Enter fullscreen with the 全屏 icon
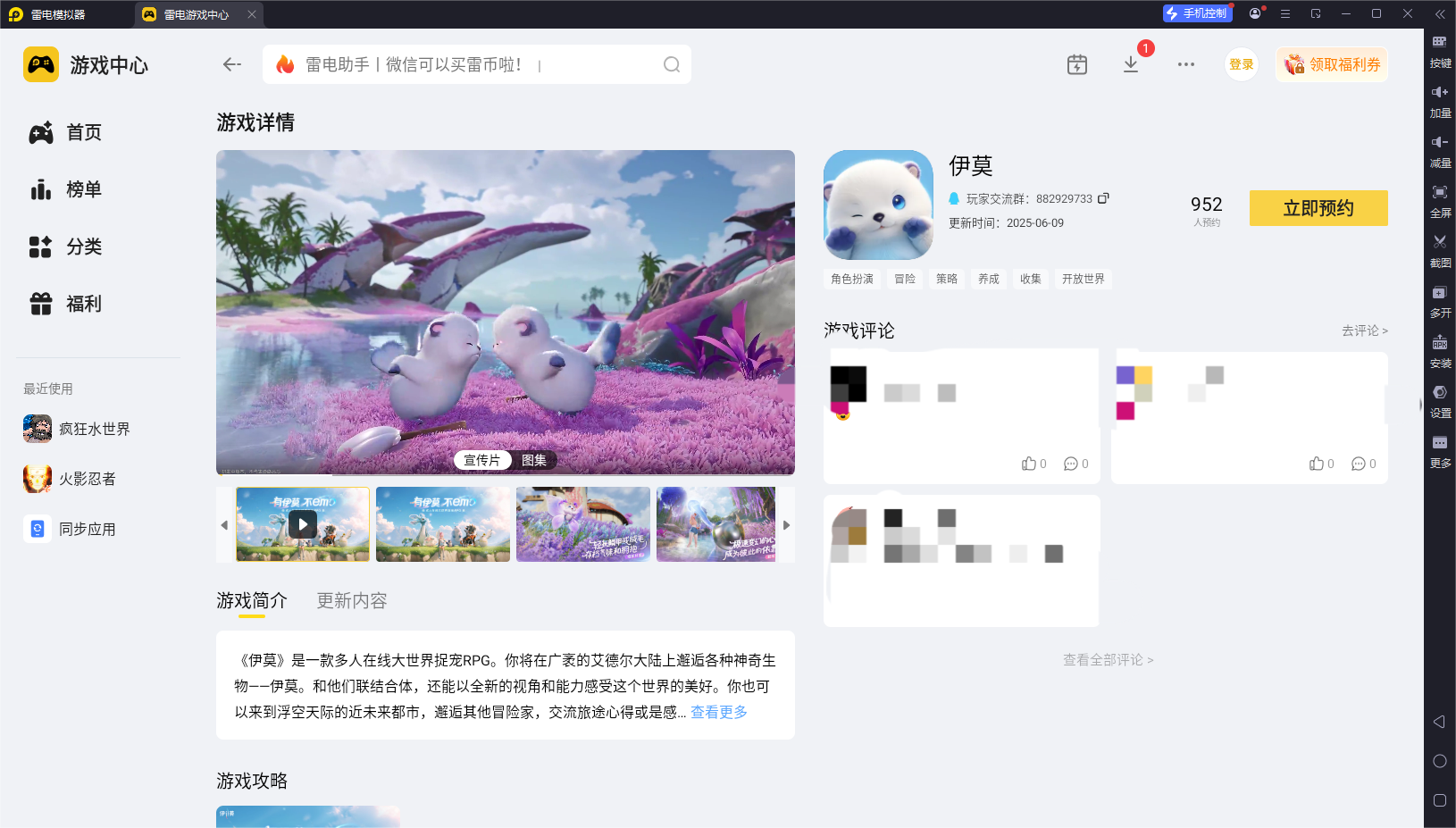The image size is (1456, 828). pyautogui.click(x=1441, y=202)
